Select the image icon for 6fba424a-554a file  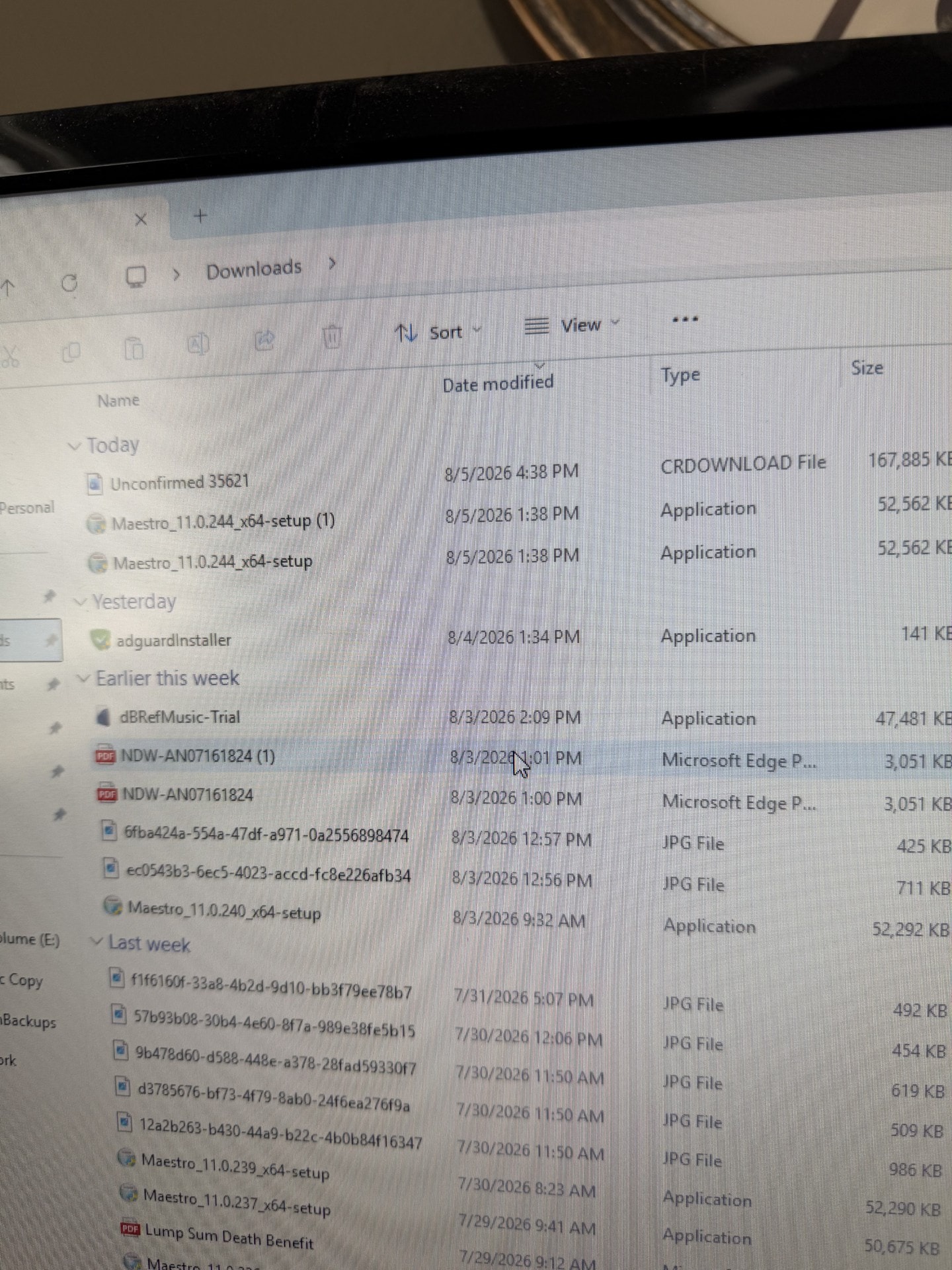(110, 831)
